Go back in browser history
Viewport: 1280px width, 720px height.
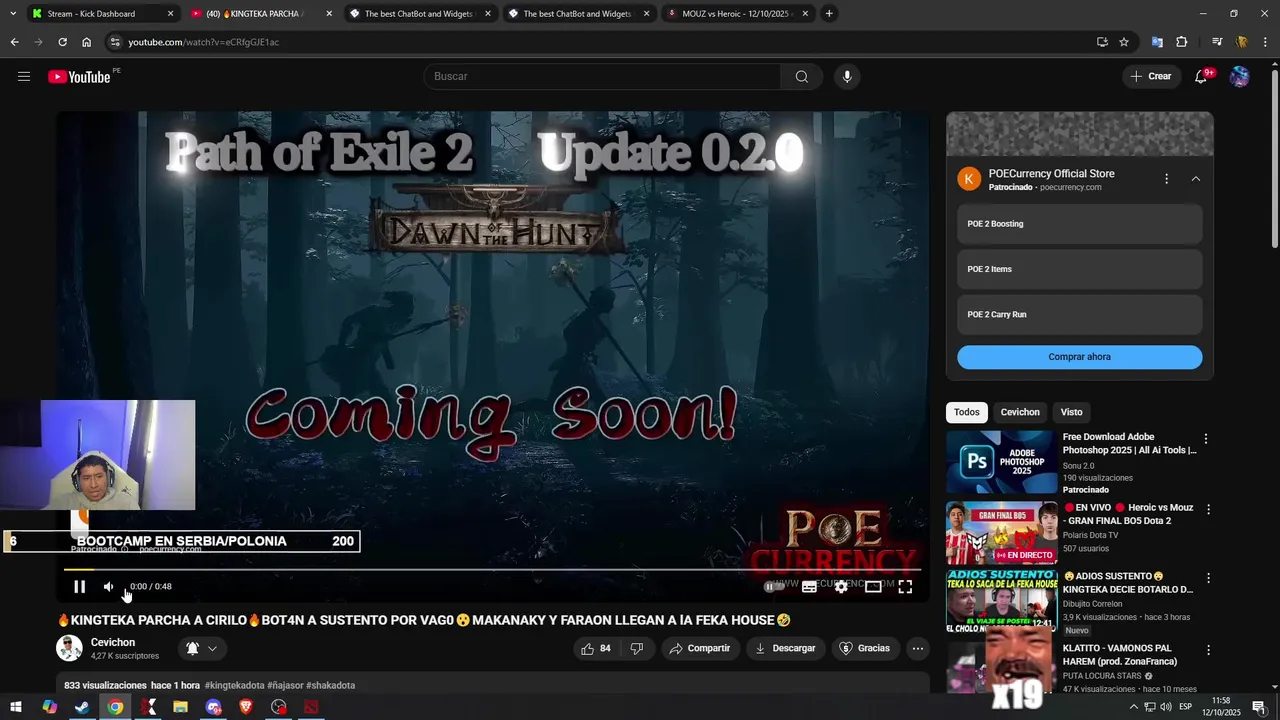[14, 42]
